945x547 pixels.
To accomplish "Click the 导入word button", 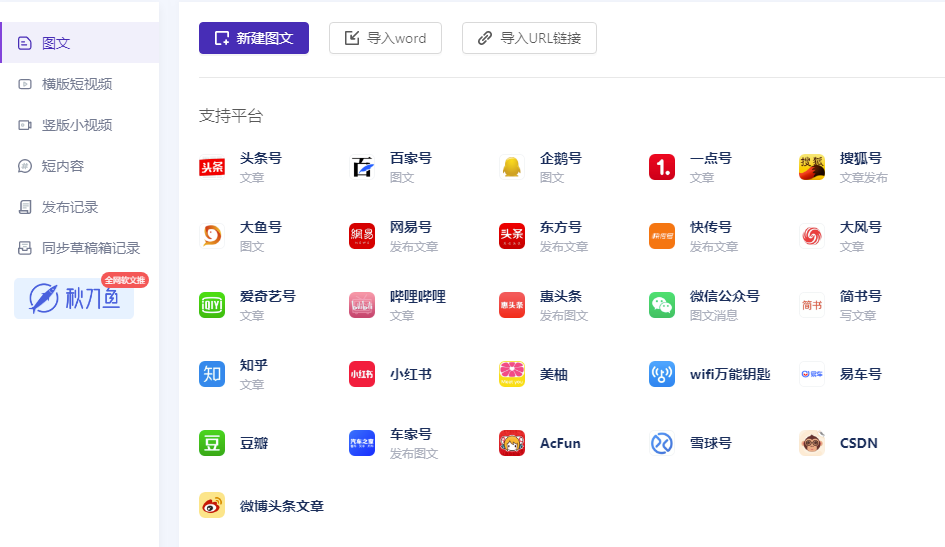I will 385,38.
